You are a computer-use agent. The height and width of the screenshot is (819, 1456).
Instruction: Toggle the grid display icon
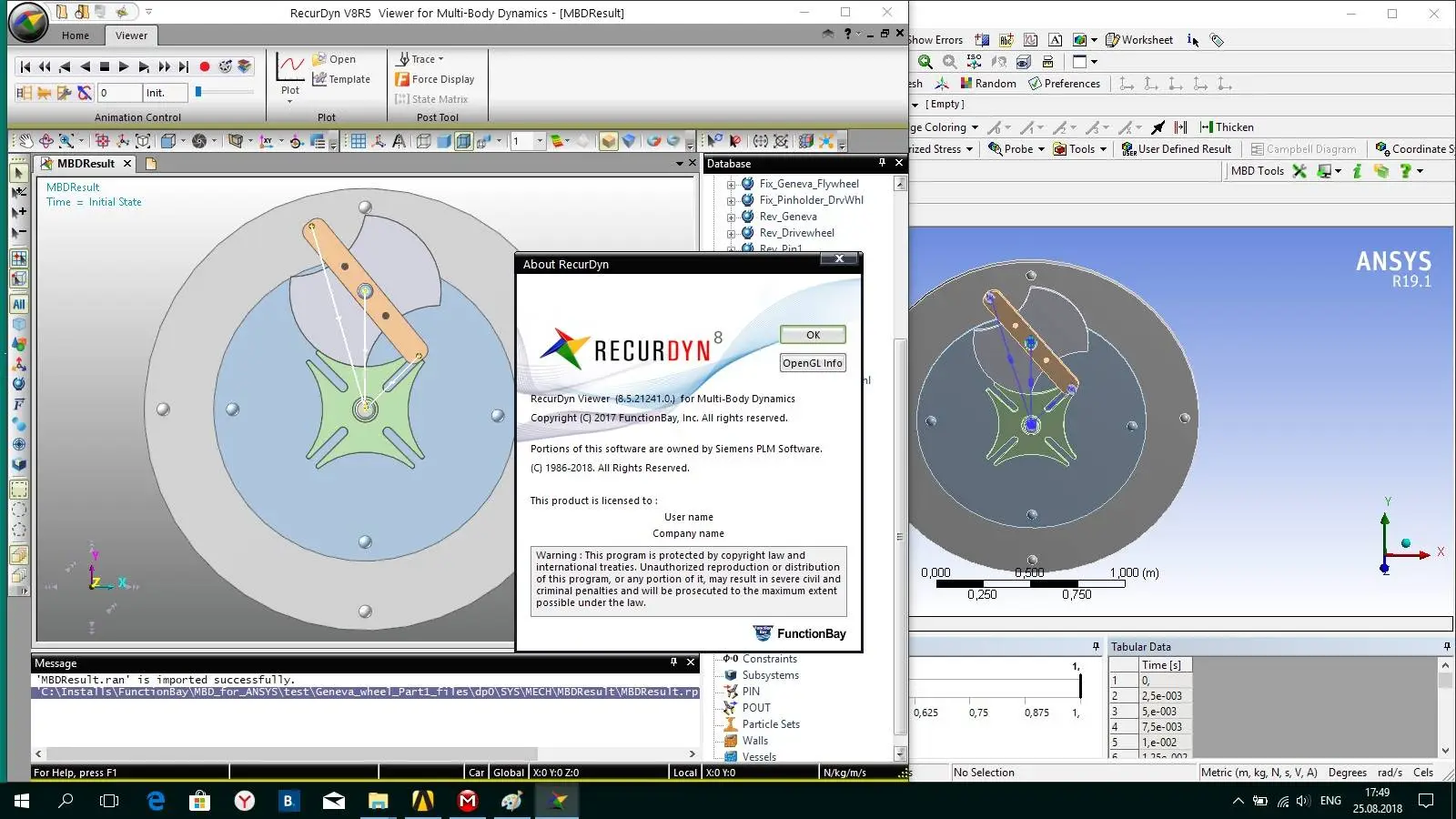tap(359, 141)
